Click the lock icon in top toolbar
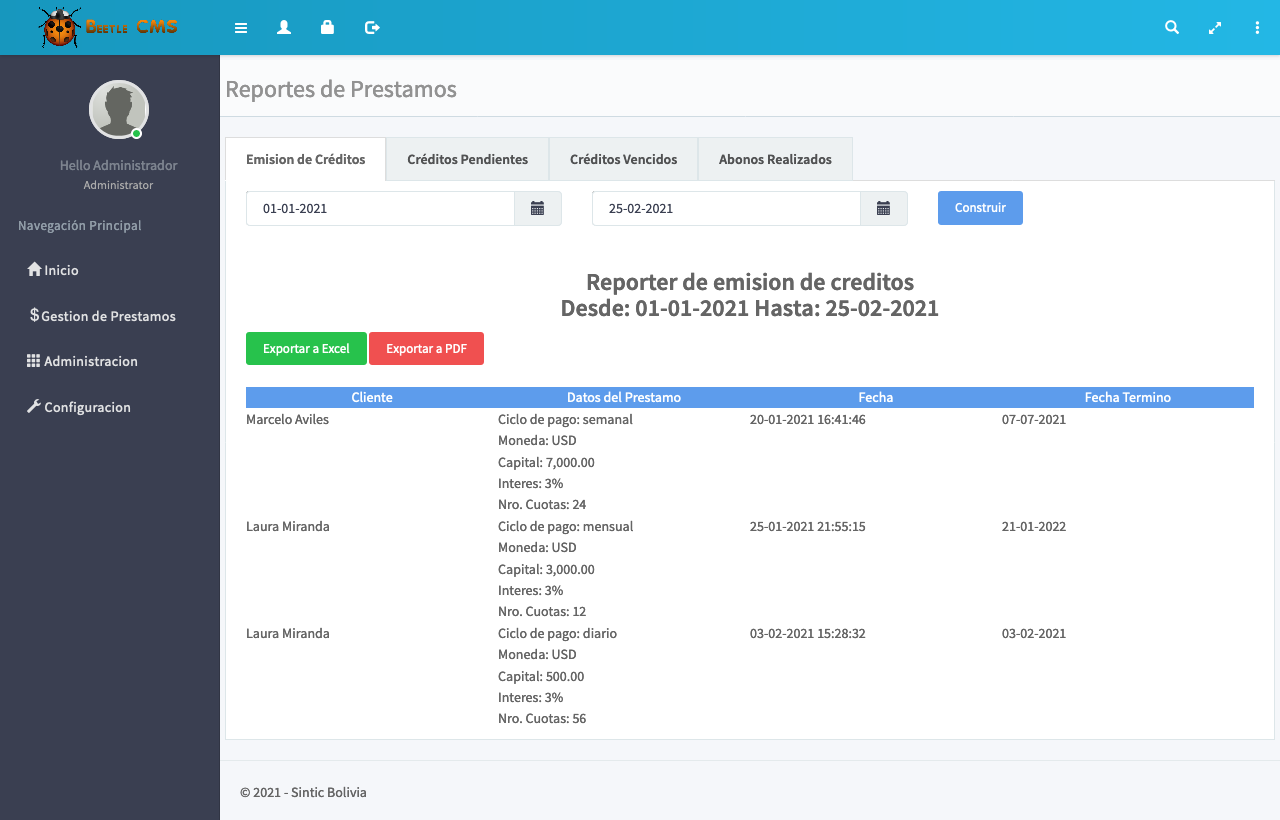 (327, 28)
